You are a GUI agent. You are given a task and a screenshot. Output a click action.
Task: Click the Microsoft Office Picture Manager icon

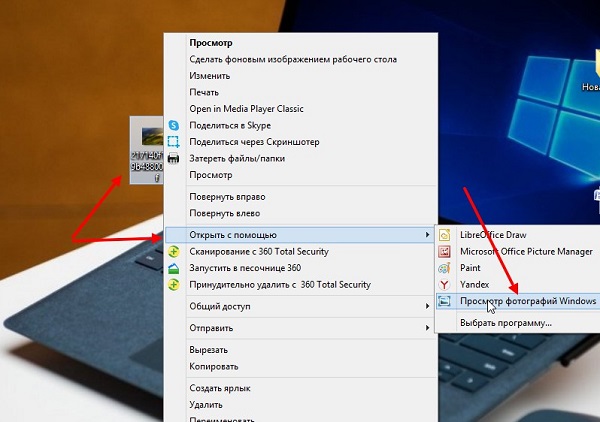click(444, 251)
